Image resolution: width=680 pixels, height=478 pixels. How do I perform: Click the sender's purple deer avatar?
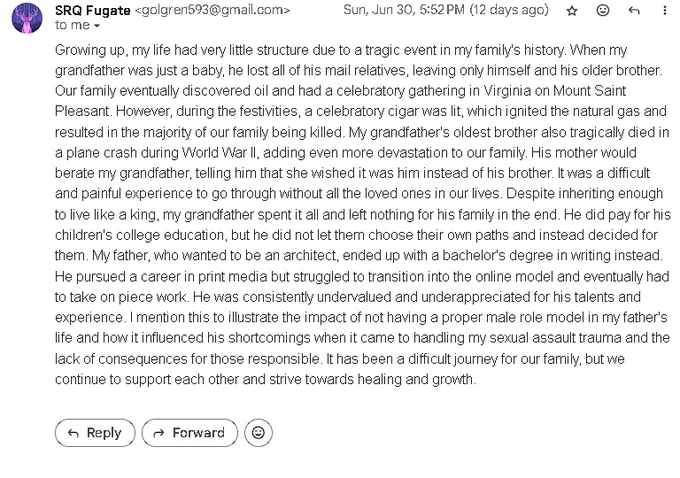click(27, 18)
